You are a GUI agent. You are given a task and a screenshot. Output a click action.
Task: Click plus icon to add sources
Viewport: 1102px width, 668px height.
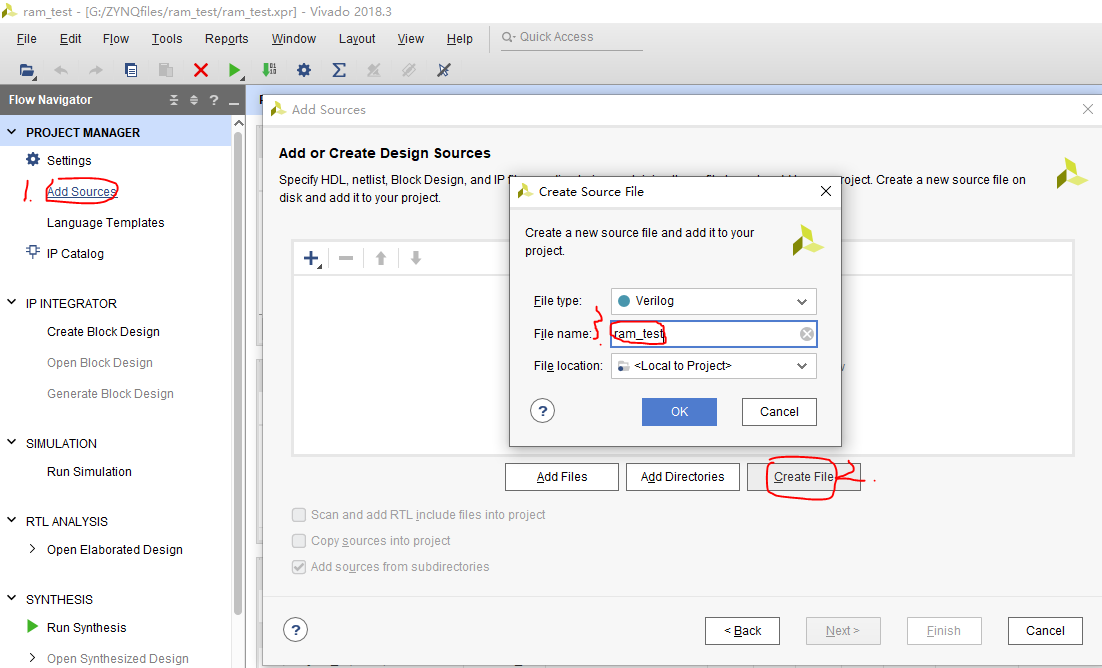(x=312, y=259)
